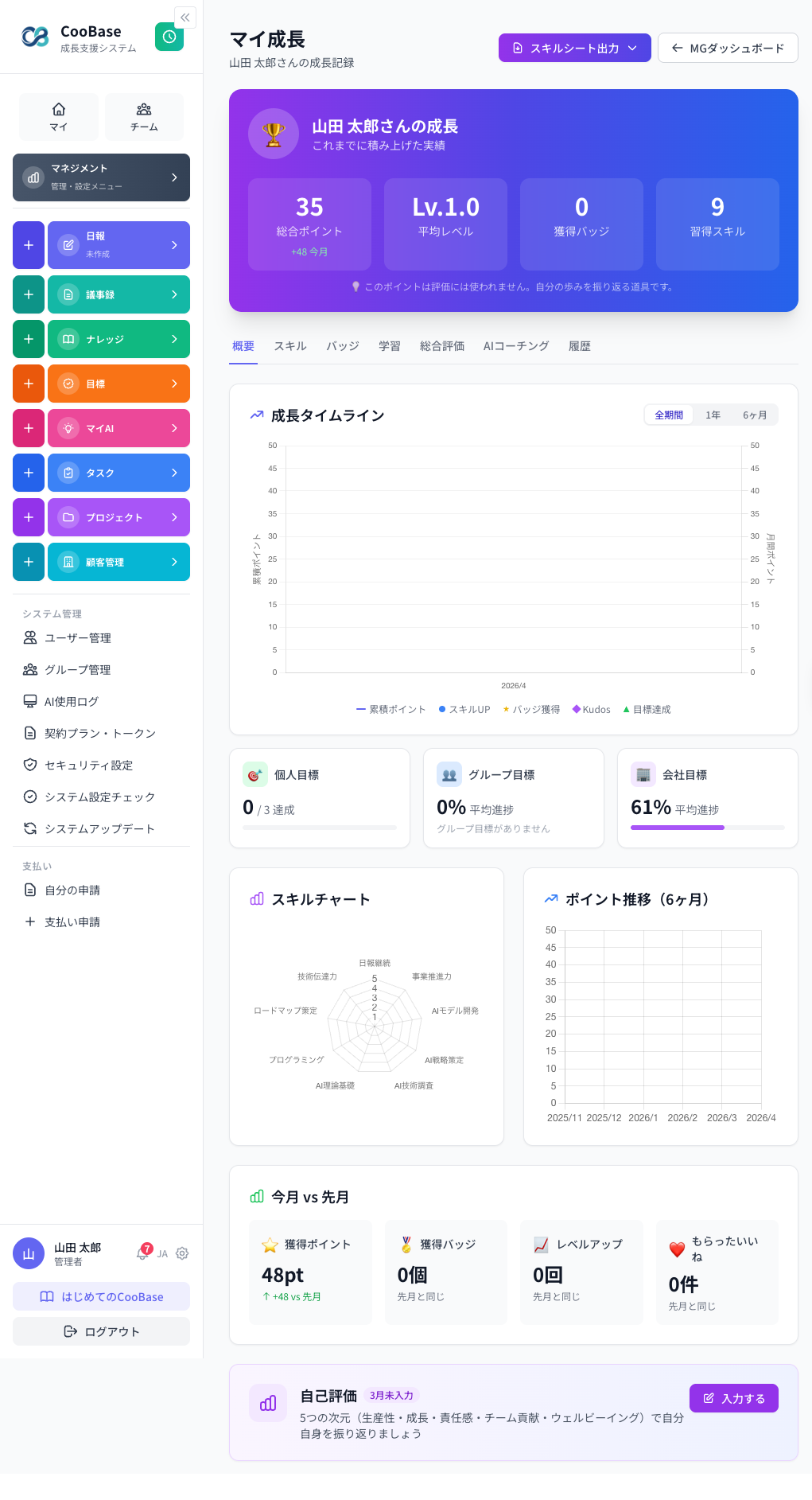
Task: Switch to the スキル tab
Action: pyautogui.click(x=289, y=346)
